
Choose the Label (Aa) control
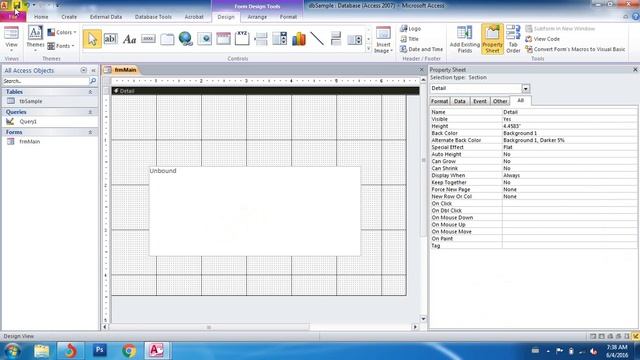click(x=129, y=39)
